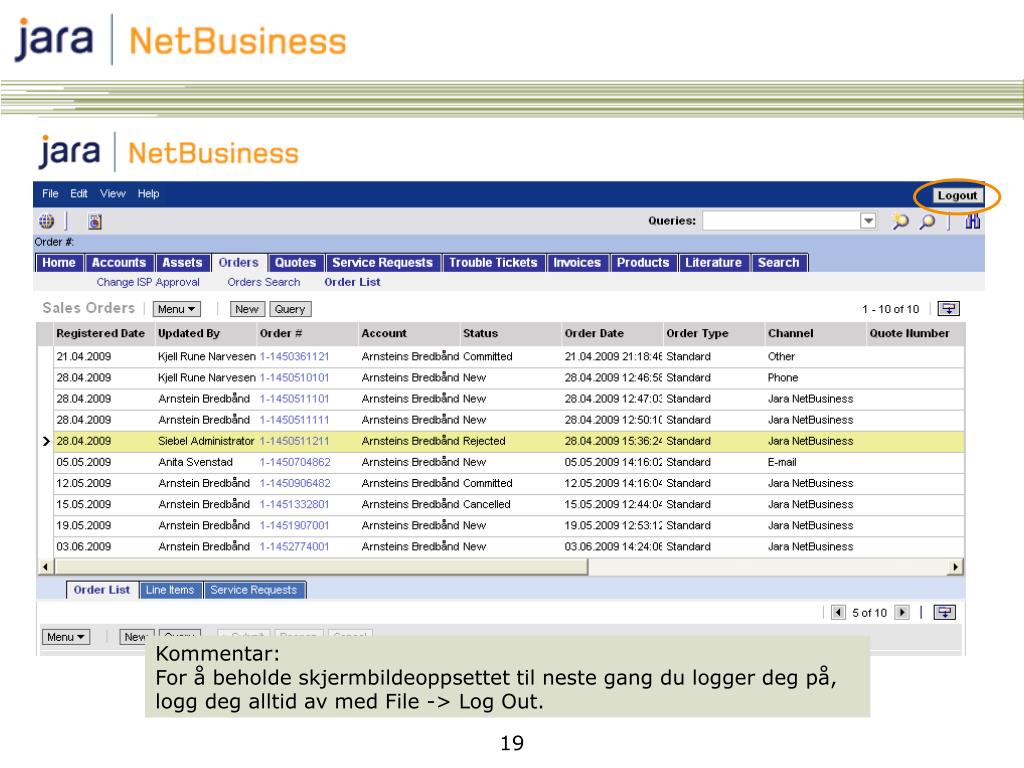1024x768 pixels.
Task: Toggle the Sales Orders list expand icon
Action: tap(948, 309)
